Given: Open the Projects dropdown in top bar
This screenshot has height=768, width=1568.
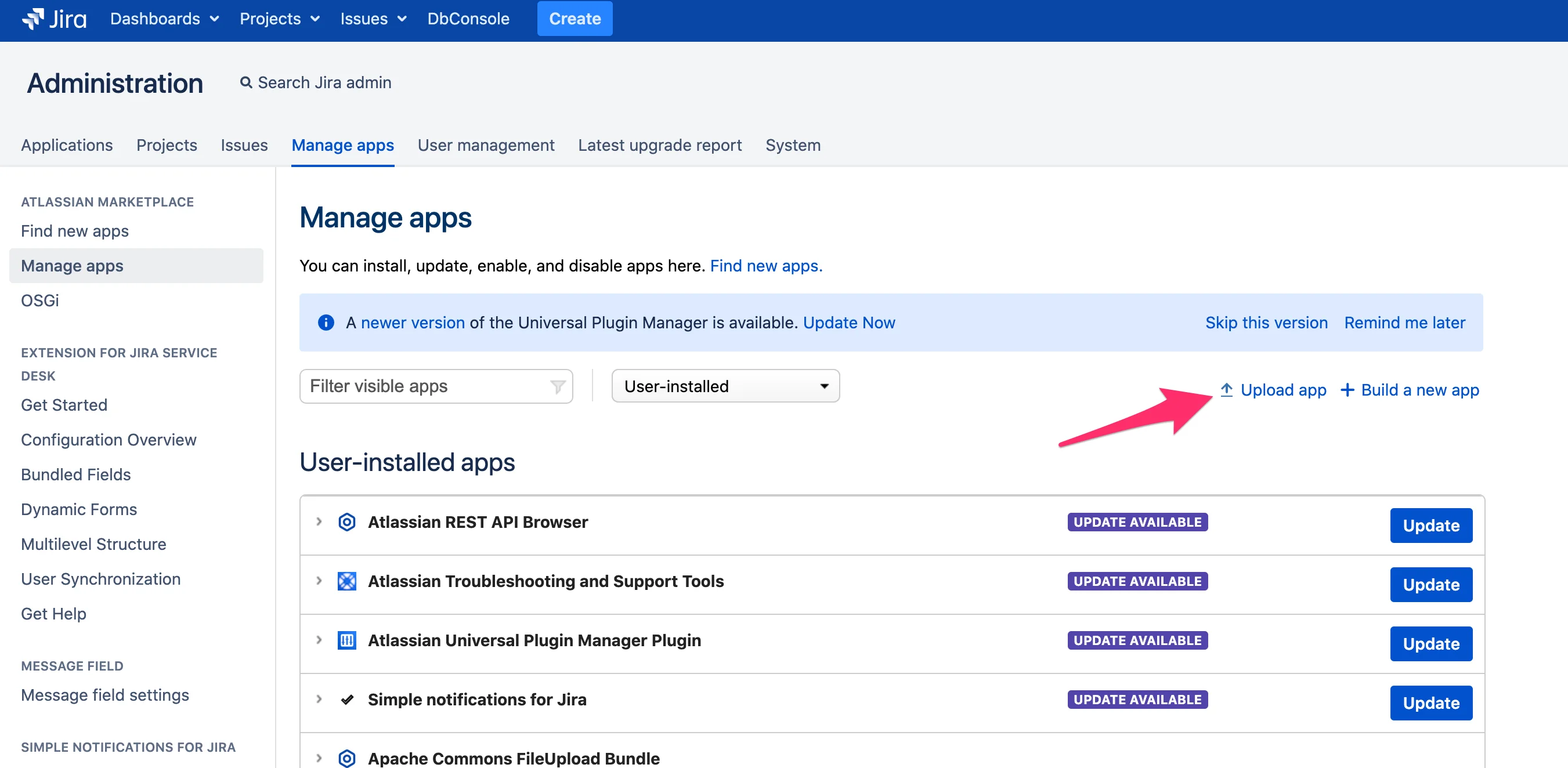Looking at the screenshot, I should click(x=279, y=19).
